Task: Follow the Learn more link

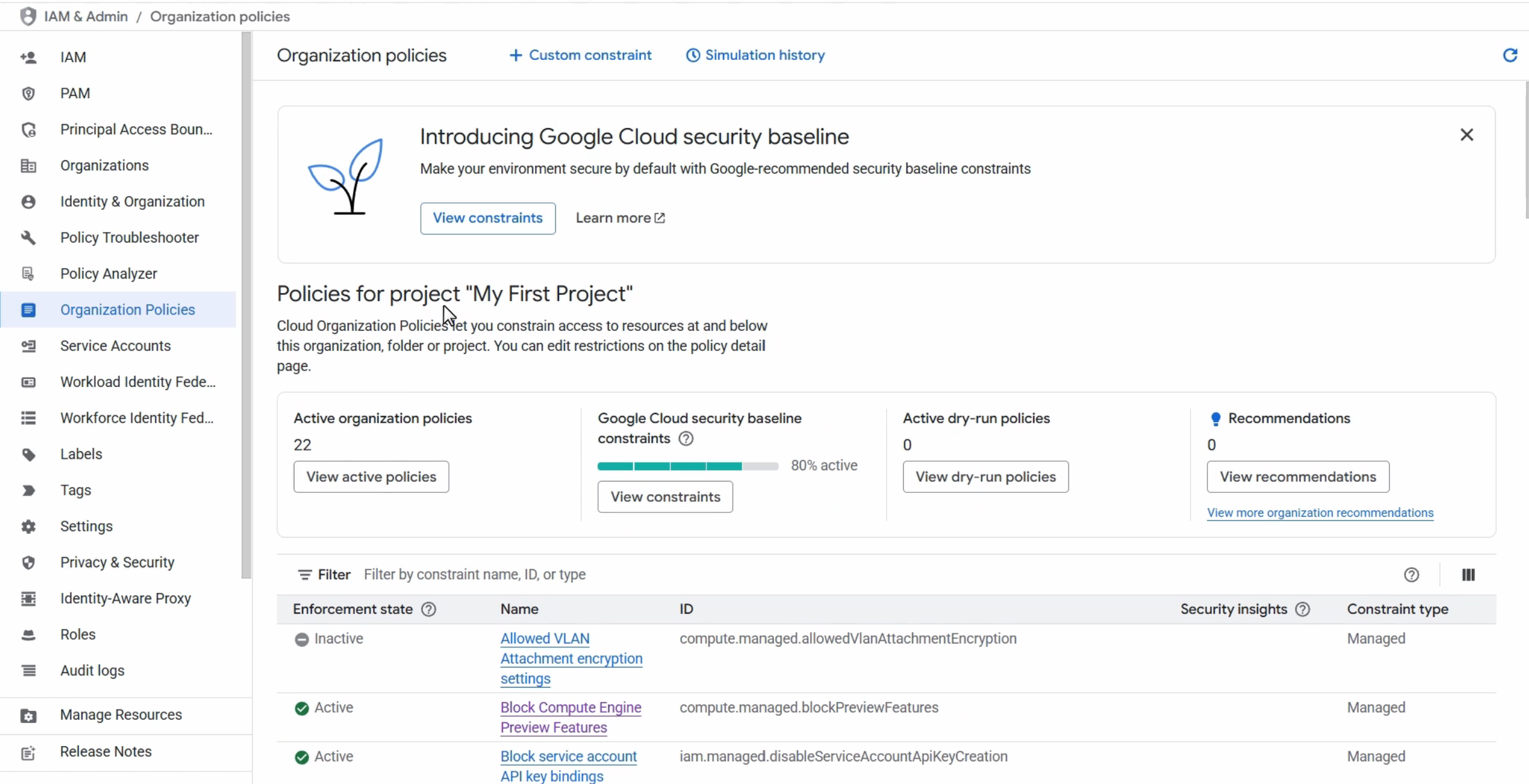Action: coord(620,218)
